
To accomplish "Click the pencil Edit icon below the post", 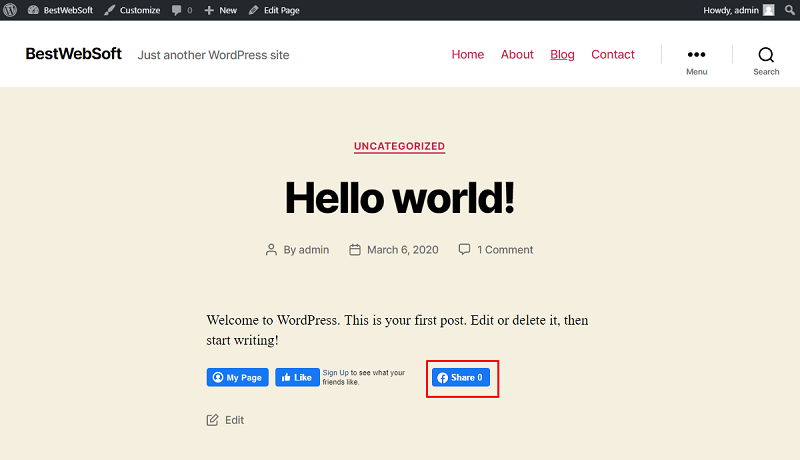I will coord(212,420).
